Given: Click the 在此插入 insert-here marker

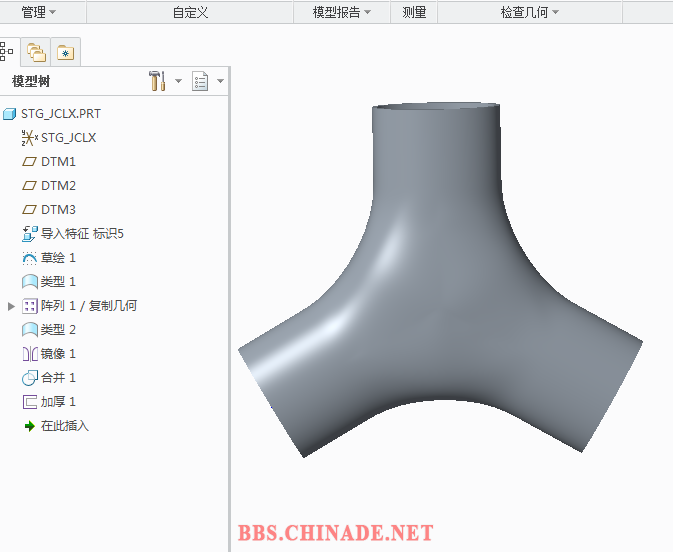Looking at the screenshot, I should 64,426.
